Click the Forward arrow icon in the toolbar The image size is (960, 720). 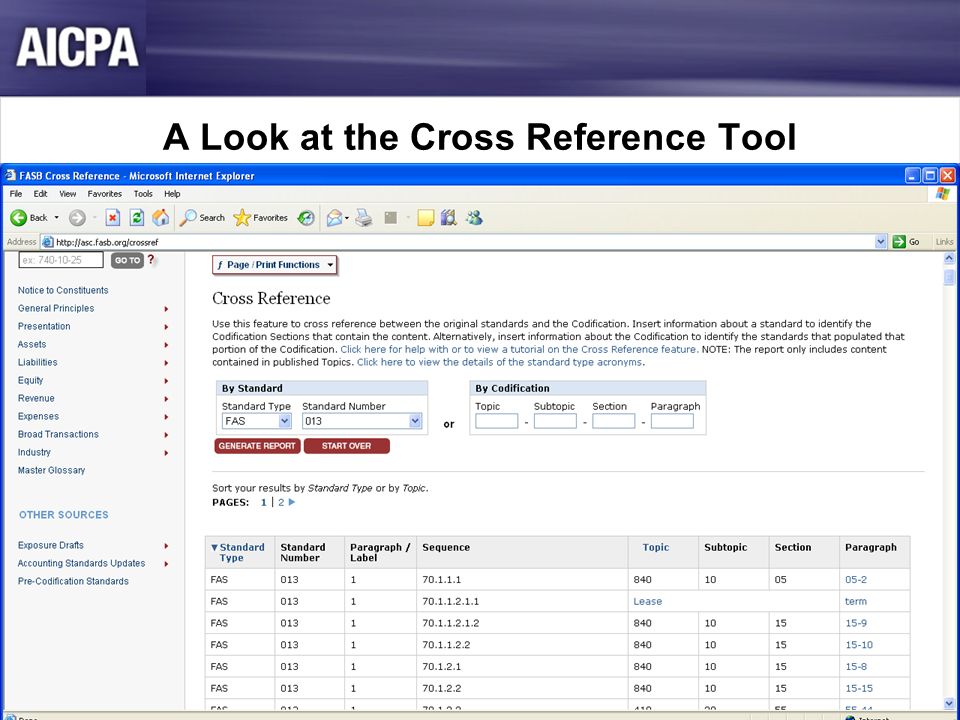click(77, 217)
